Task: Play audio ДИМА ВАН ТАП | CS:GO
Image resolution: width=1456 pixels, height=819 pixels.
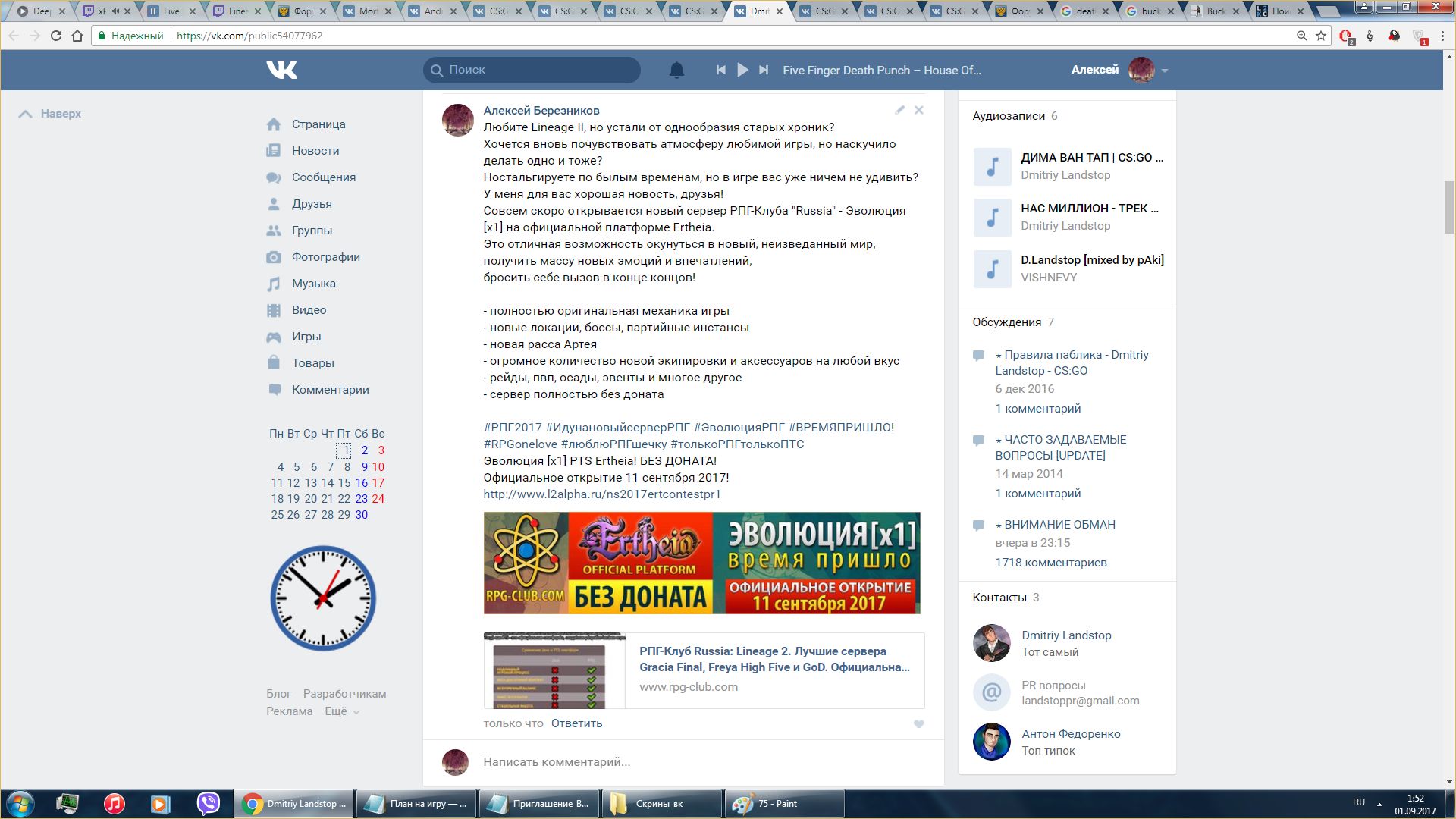Action: click(992, 167)
